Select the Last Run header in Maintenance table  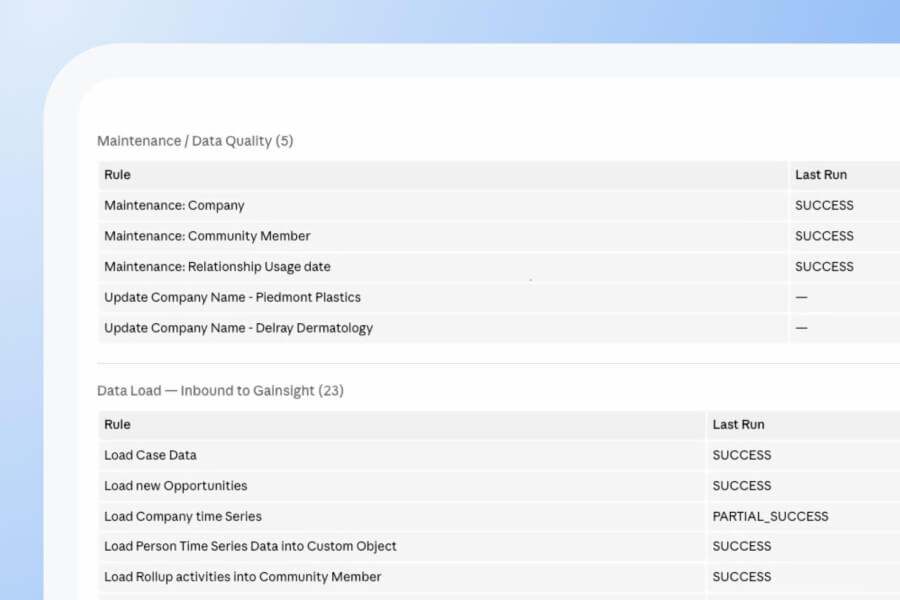(x=821, y=175)
